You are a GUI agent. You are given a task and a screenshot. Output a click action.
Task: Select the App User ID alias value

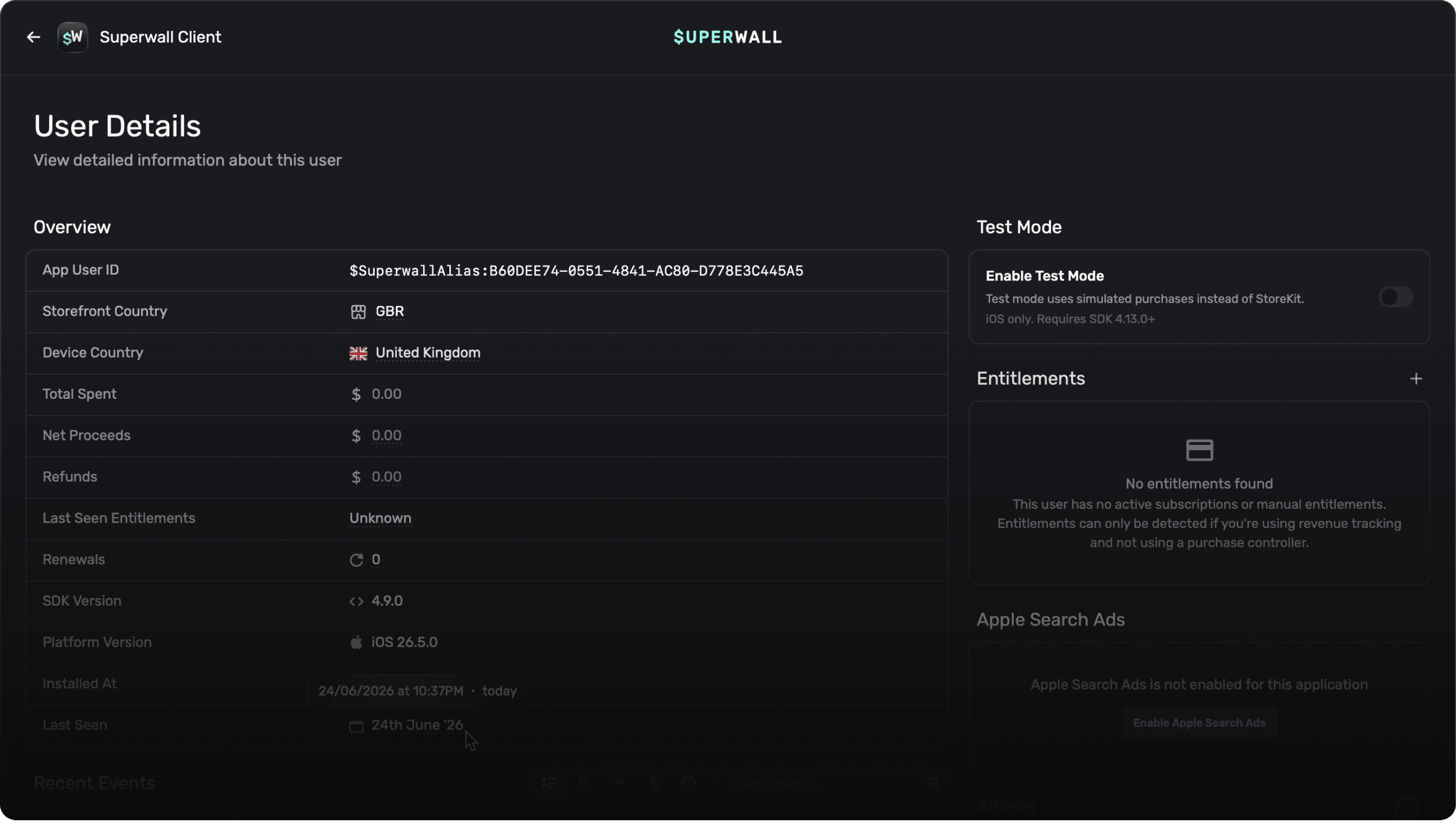point(576,271)
